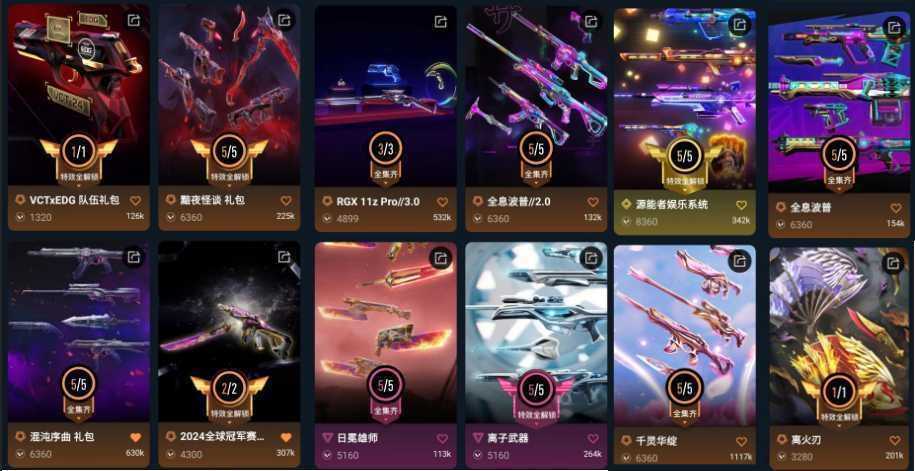Select the 2/2 特效全解锁 badge on 2024全球冠军赛 card
The image size is (915, 471).
229,393
